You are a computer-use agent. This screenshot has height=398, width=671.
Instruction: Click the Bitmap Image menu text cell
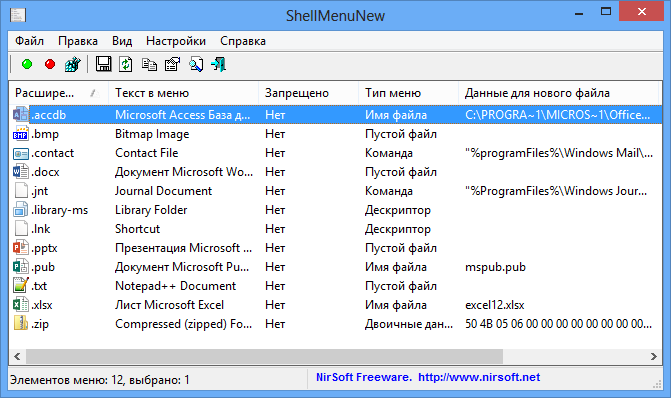152,134
